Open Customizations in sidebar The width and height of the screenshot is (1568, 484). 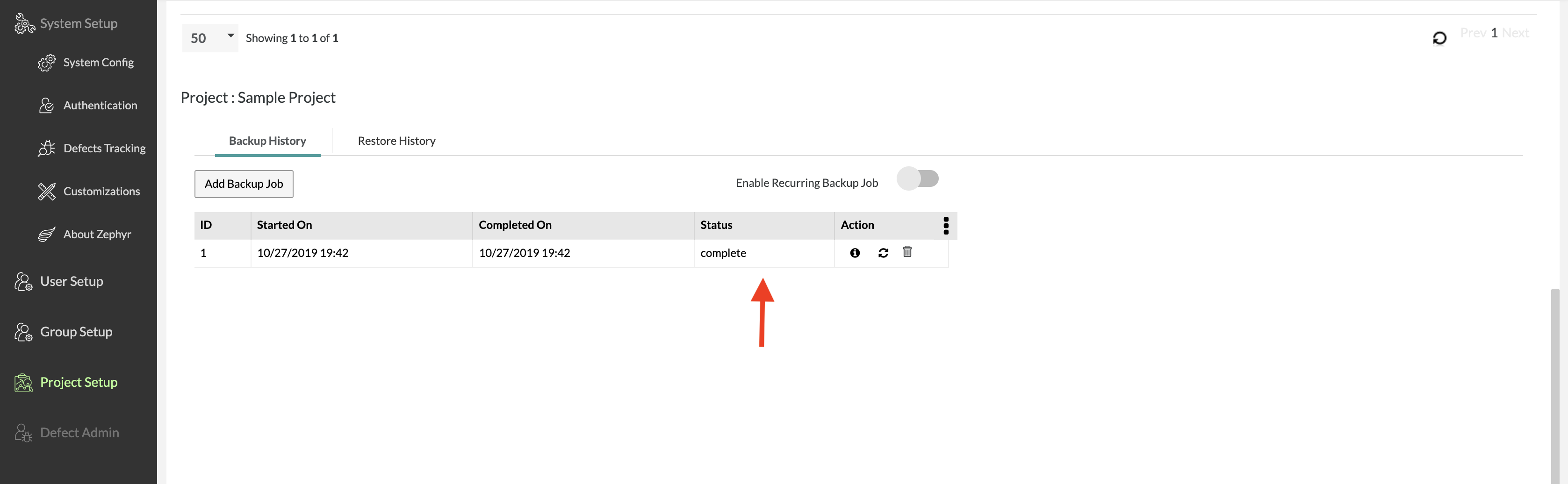pyautogui.click(x=101, y=192)
